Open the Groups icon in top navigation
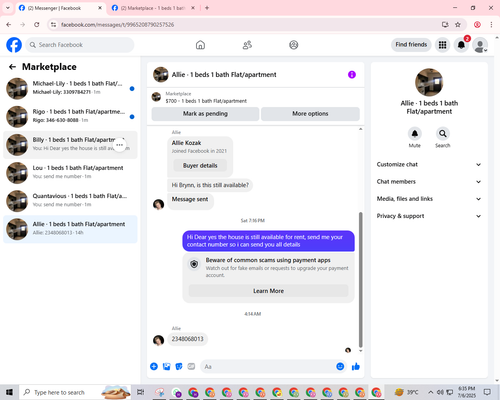The width and height of the screenshot is (500, 400). 294,45
